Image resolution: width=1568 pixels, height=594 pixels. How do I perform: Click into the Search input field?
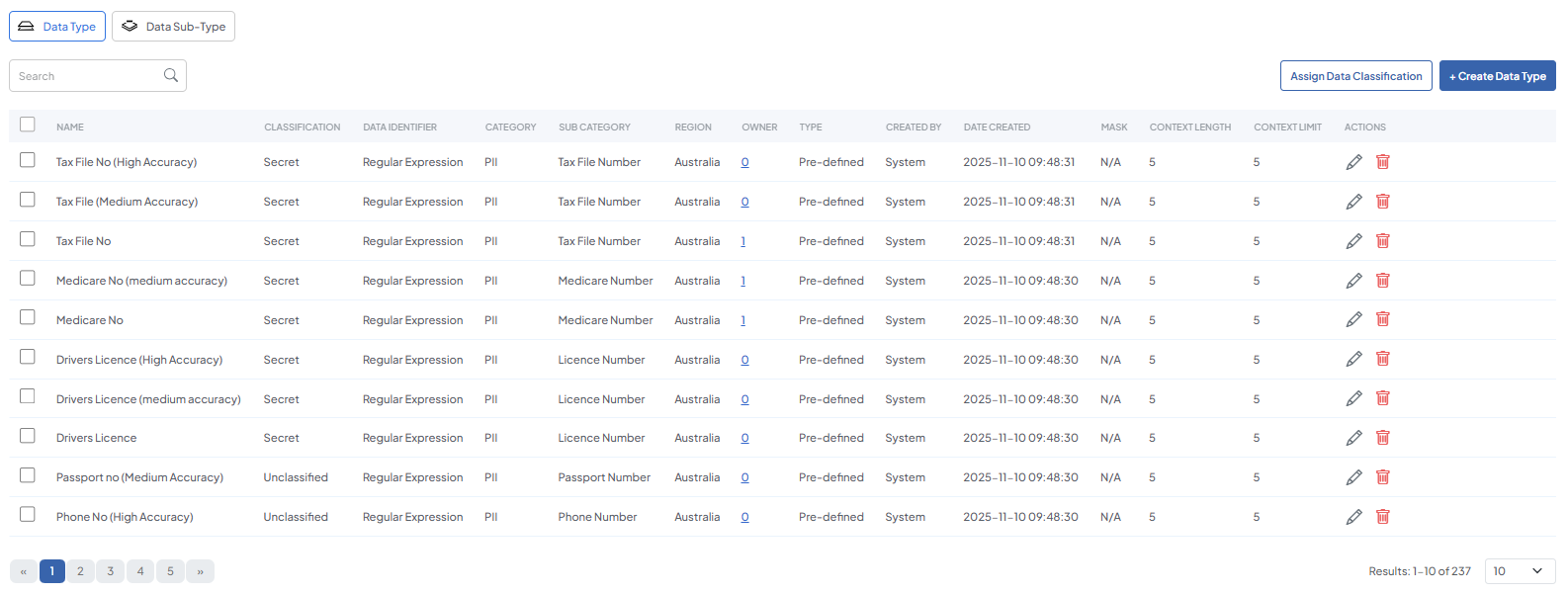(x=87, y=76)
